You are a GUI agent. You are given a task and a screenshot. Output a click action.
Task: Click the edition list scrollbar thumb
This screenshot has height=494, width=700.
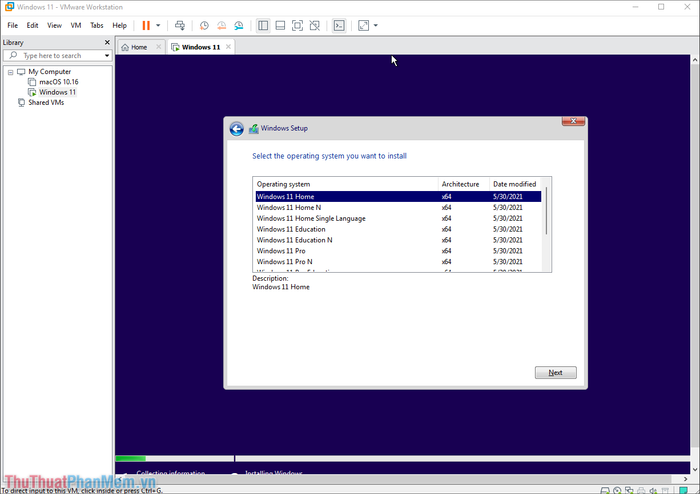(546, 211)
